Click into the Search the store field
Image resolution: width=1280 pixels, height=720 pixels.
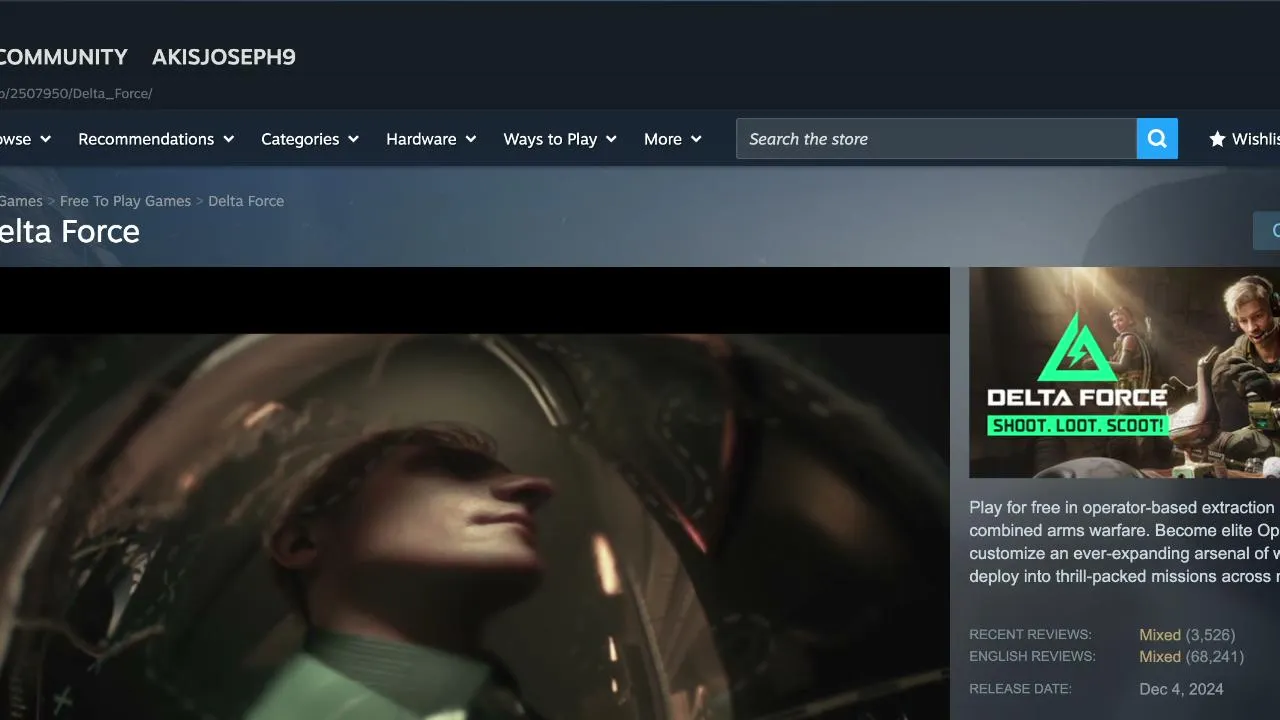936,139
